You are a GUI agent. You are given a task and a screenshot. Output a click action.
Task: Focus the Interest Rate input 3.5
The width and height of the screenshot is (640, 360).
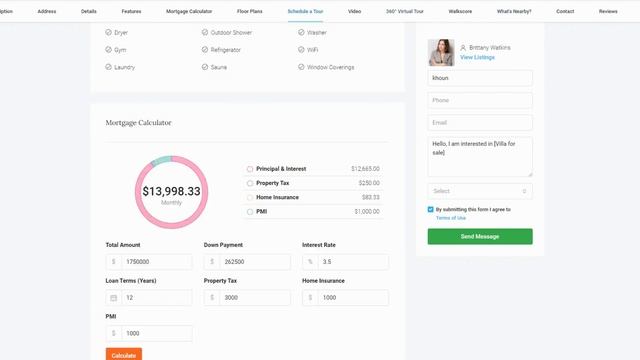click(353, 262)
